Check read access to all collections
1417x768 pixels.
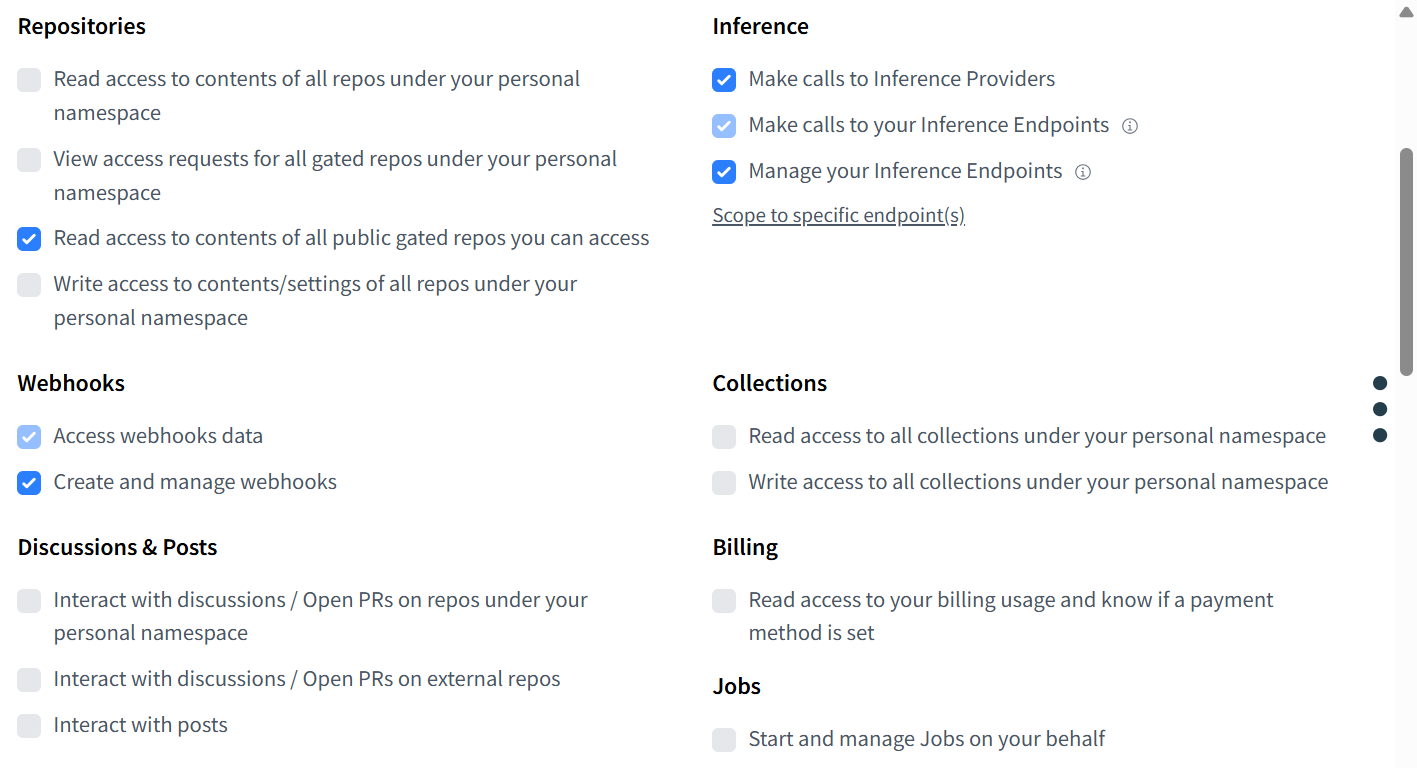(724, 437)
